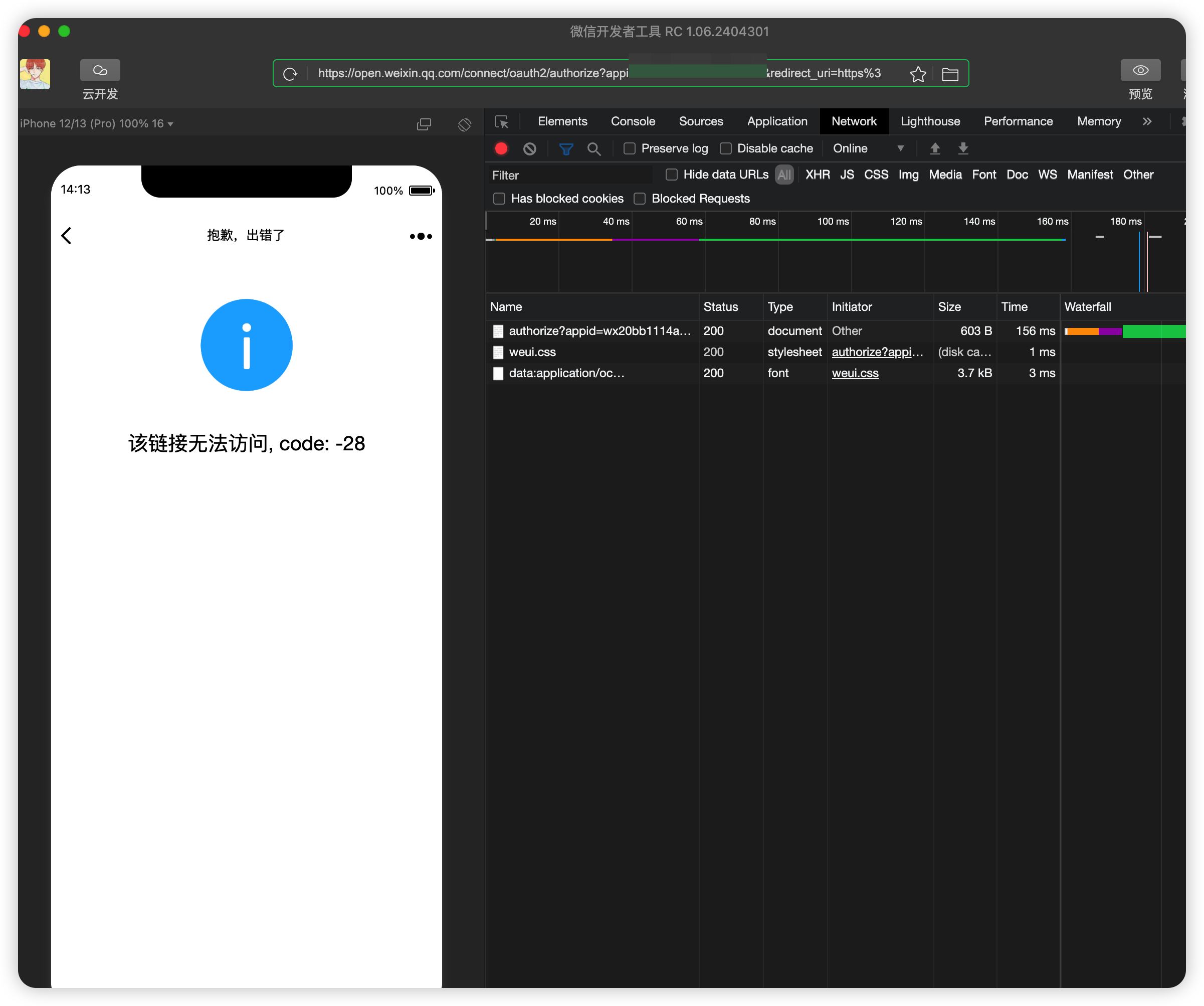Screen dimensions: 1204x1006
Task: Rotate the simulator device icon
Action: 464,124
